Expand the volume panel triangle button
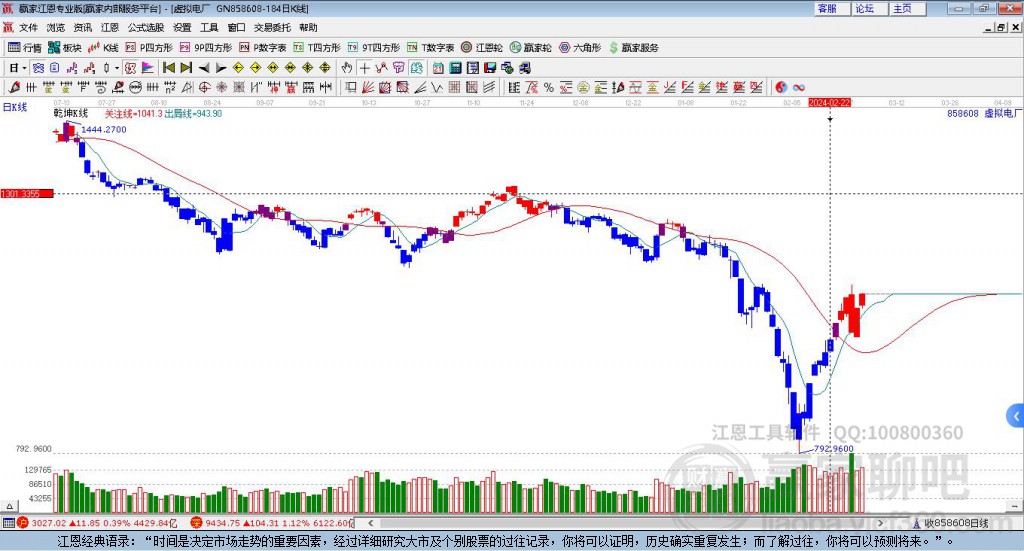 [9, 506]
